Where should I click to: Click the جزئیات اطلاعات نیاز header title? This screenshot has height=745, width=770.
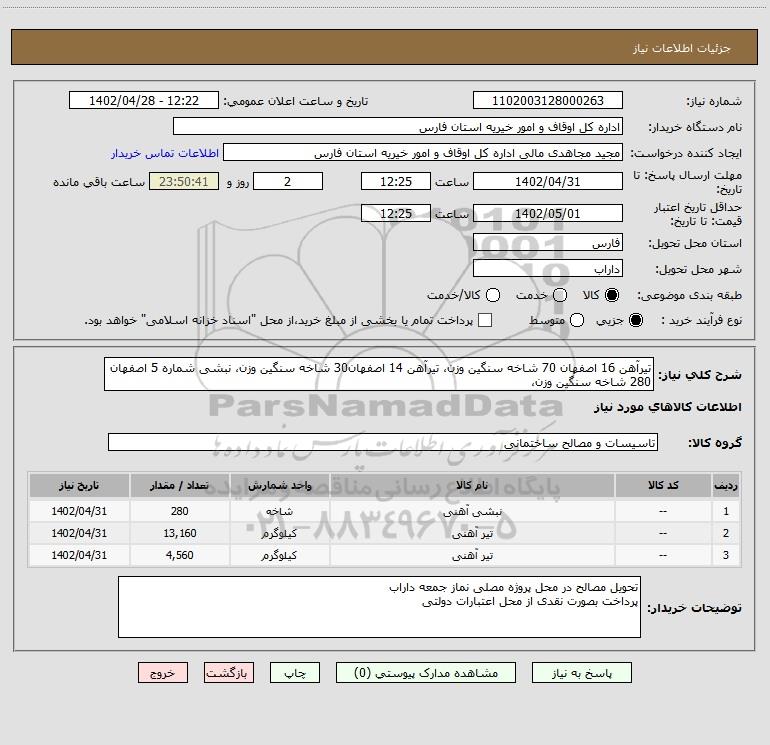coord(682,48)
